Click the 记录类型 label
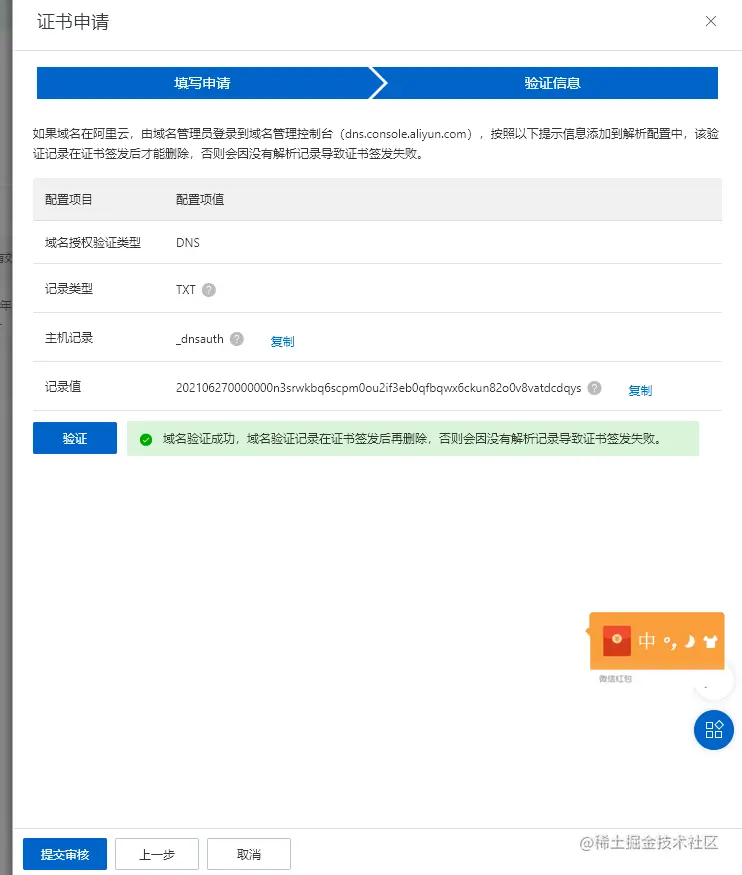The image size is (742, 875). coord(69,289)
